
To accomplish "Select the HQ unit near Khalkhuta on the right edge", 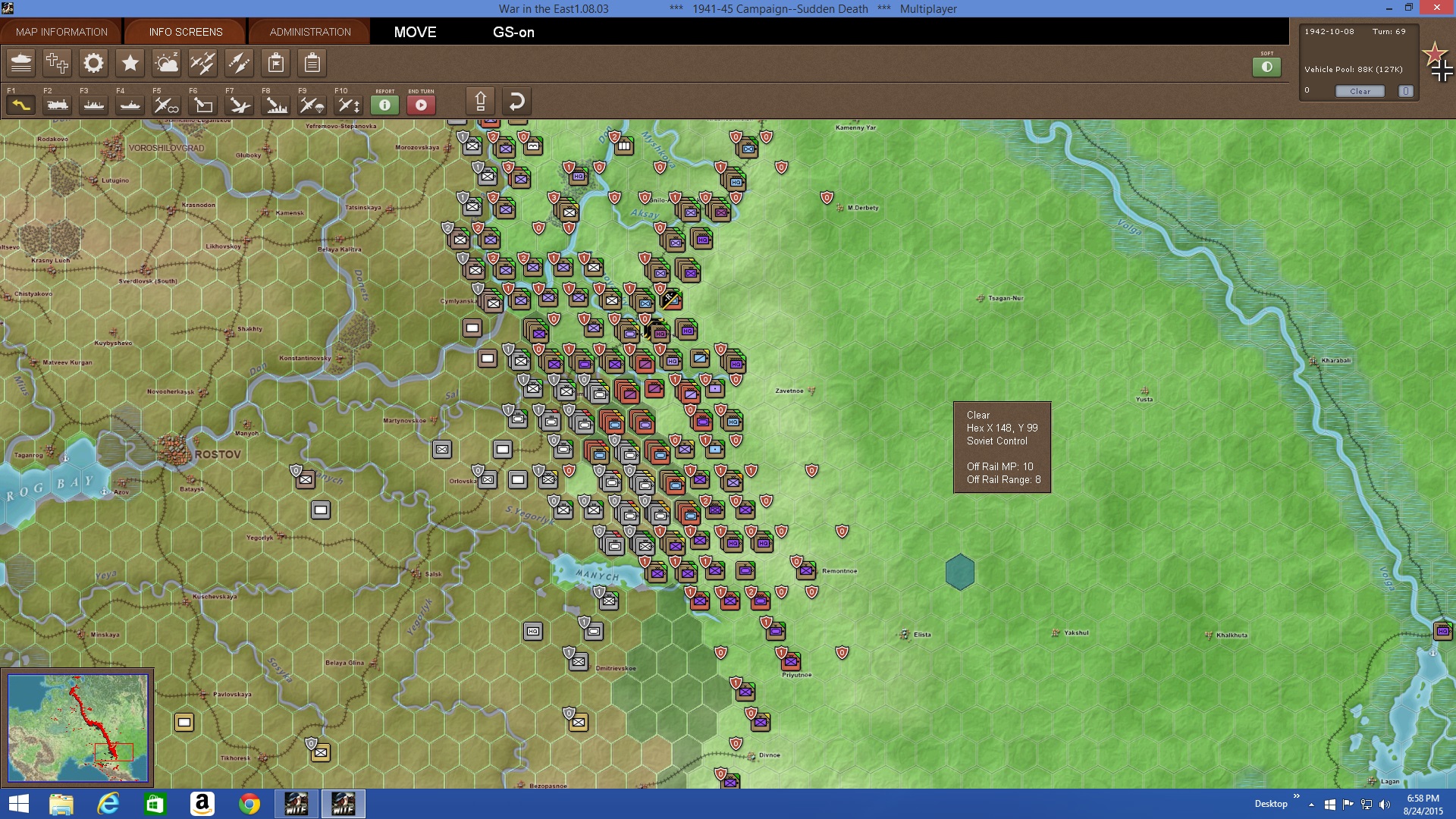I will tap(1443, 631).
